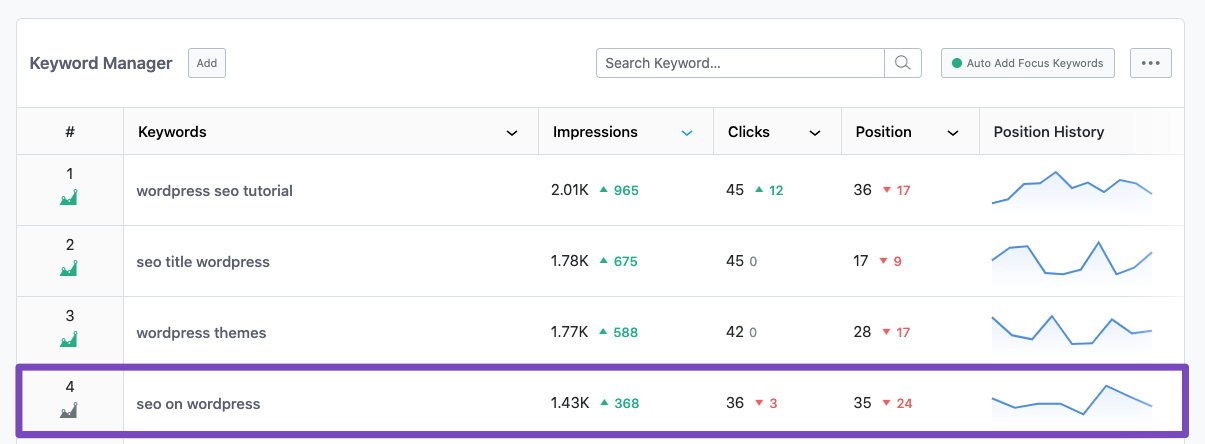1205x444 pixels.
Task: Click the 1.43K impressions value
Action: 570,403
